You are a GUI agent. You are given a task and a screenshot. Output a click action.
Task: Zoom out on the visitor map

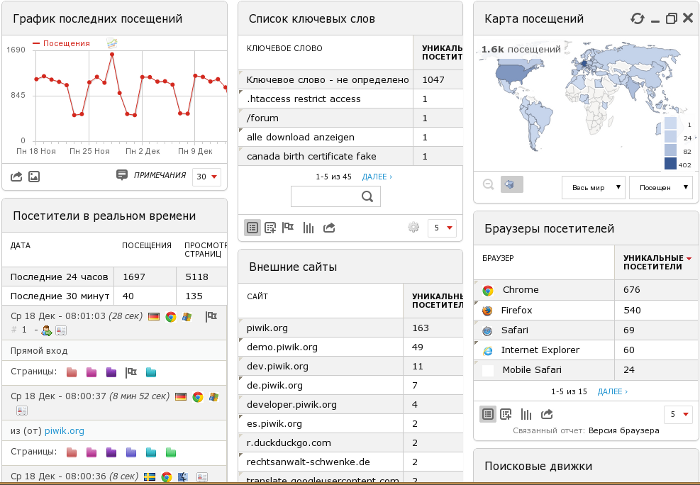click(489, 184)
